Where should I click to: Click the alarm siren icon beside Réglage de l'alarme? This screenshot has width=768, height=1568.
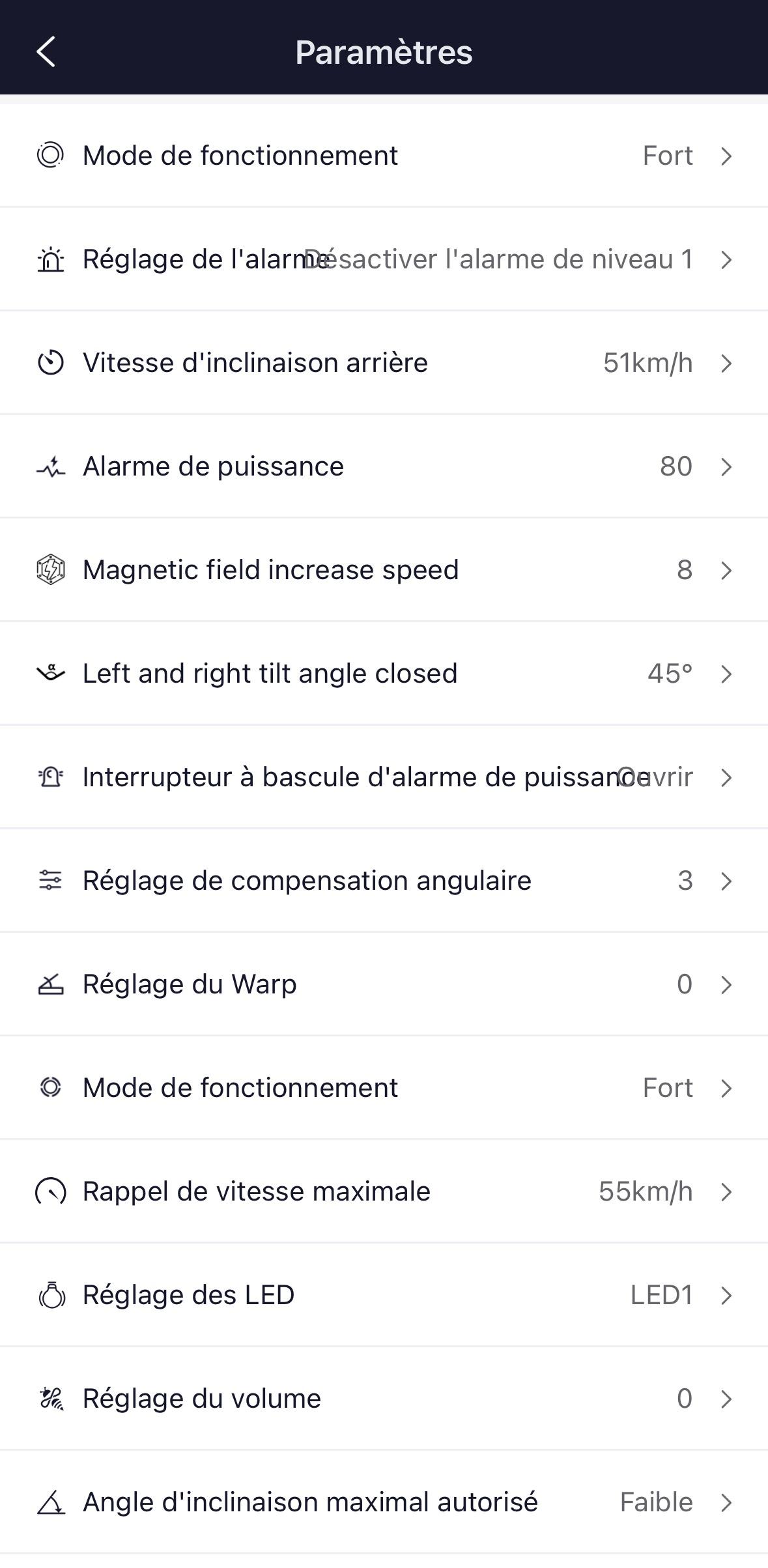[50, 260]
